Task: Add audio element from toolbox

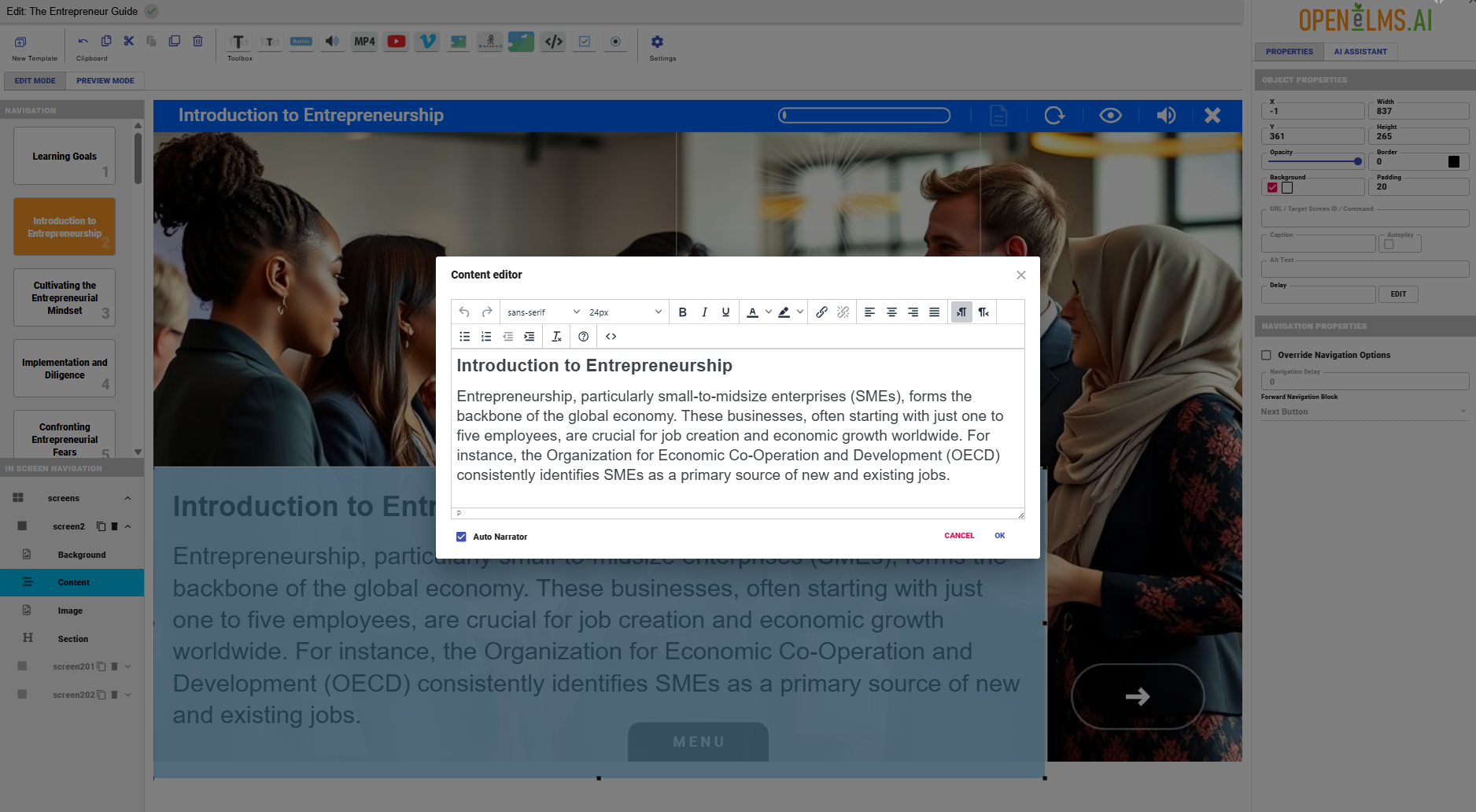Action: pyautogui.click(x=332, y=42)
